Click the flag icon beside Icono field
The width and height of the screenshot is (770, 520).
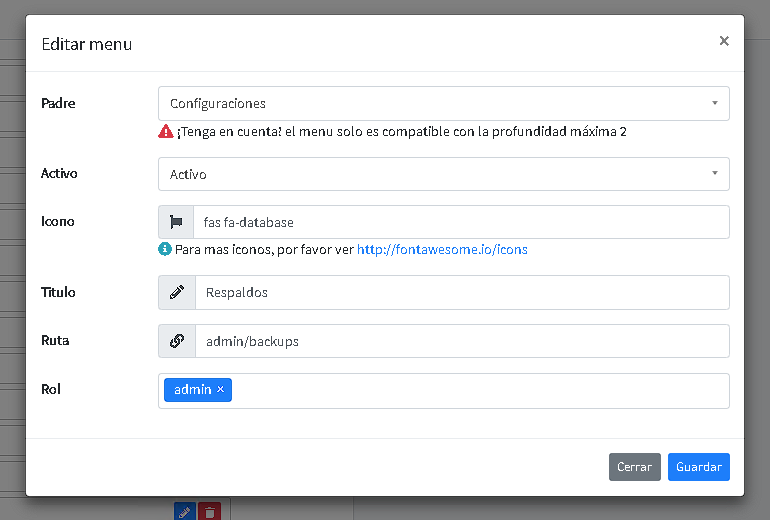[176, 222]
